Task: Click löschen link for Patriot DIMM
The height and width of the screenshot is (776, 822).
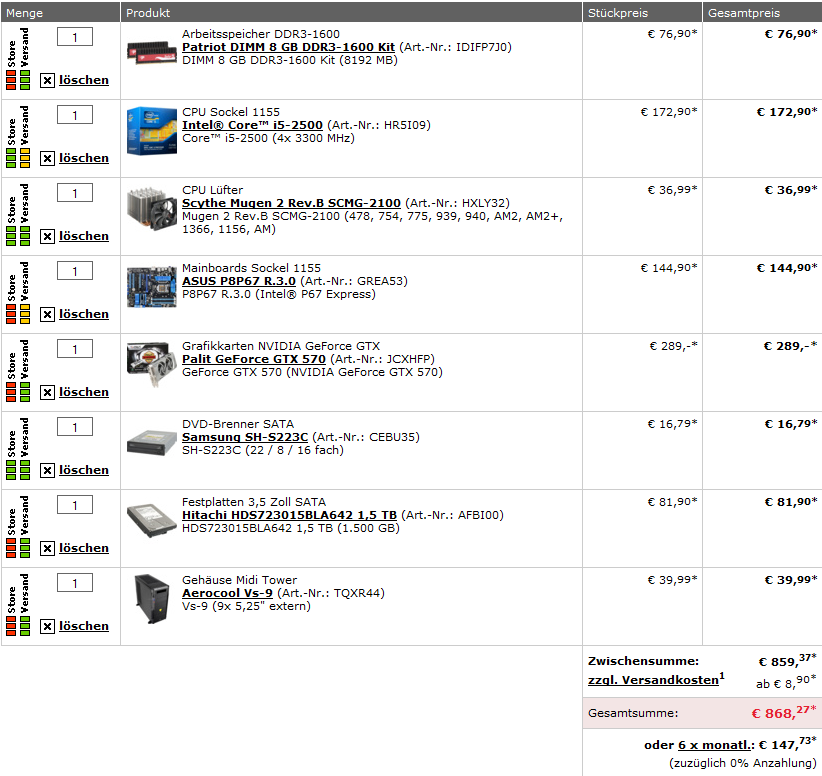Action: (84, 80)
